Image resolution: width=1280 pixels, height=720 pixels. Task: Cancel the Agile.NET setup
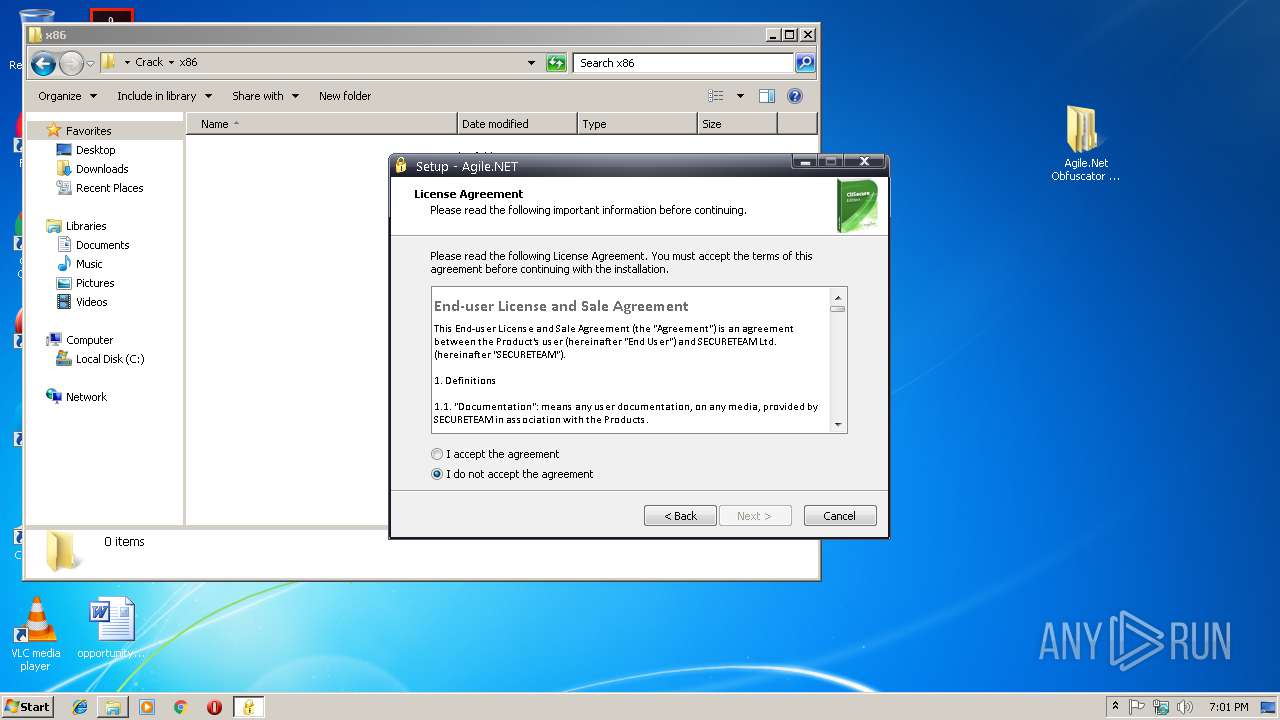click(840, 516)
